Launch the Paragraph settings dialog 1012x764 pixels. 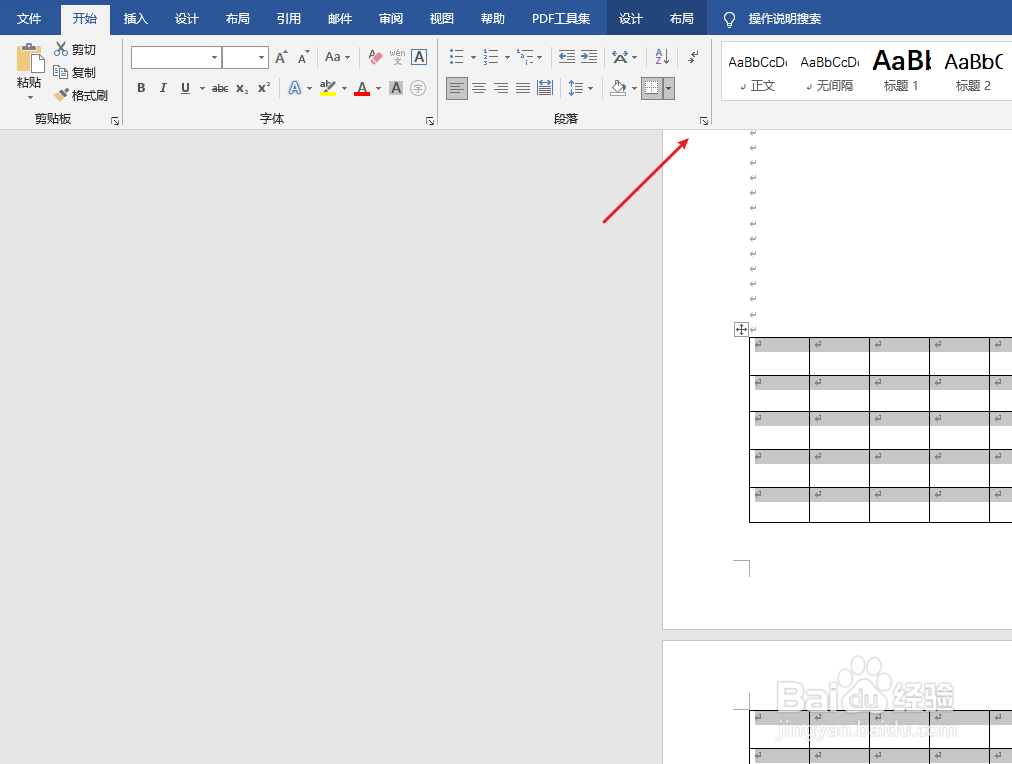point(703,121)
